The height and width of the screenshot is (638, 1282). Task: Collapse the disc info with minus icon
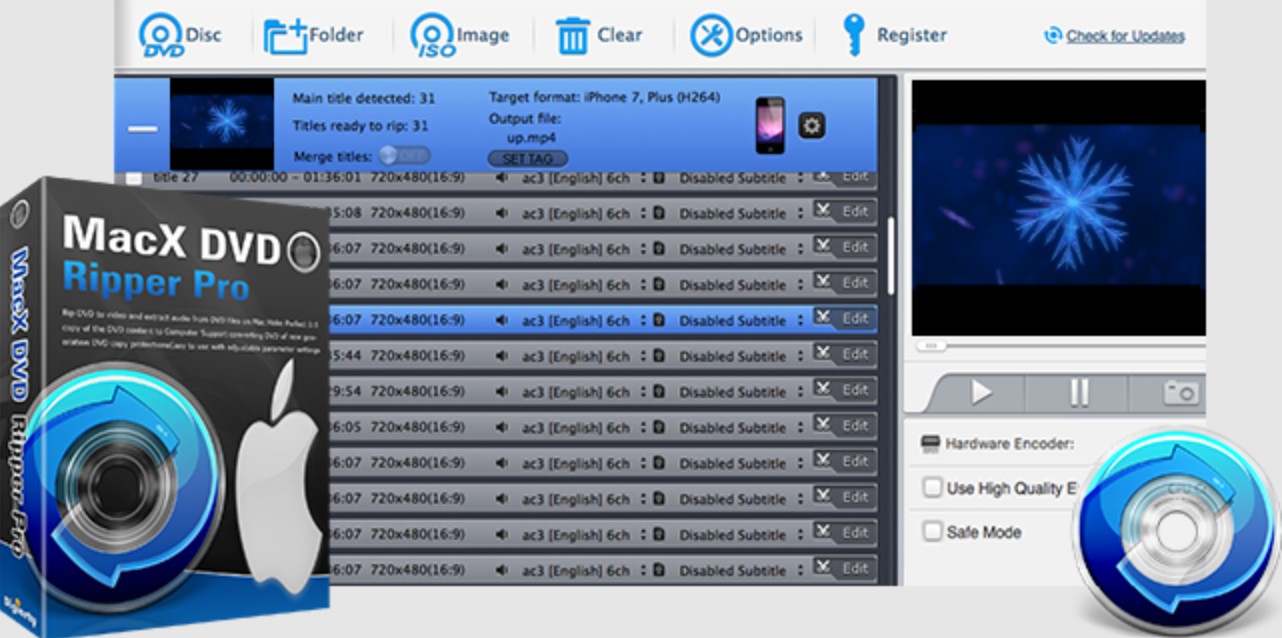point(143,128)
